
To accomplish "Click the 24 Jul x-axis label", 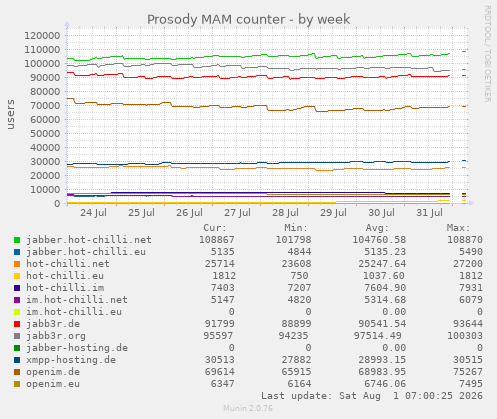I will pos(93,213).
